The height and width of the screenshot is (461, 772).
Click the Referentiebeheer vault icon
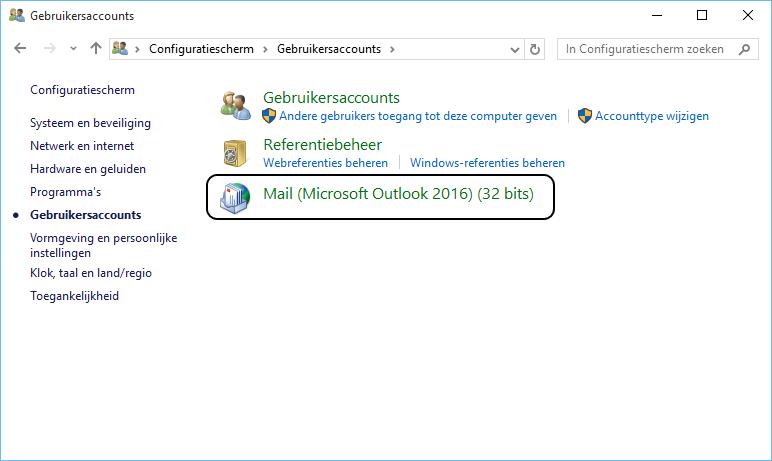coord(236,152)
